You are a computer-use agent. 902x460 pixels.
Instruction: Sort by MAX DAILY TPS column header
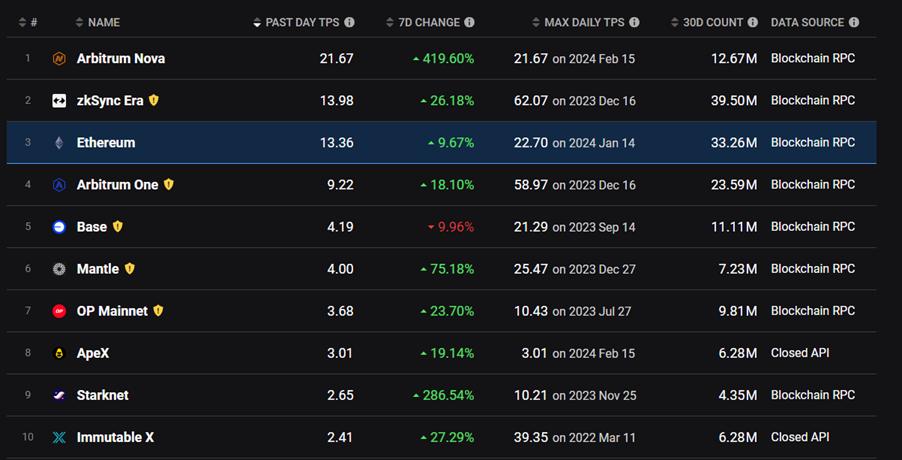pos(578,22)
